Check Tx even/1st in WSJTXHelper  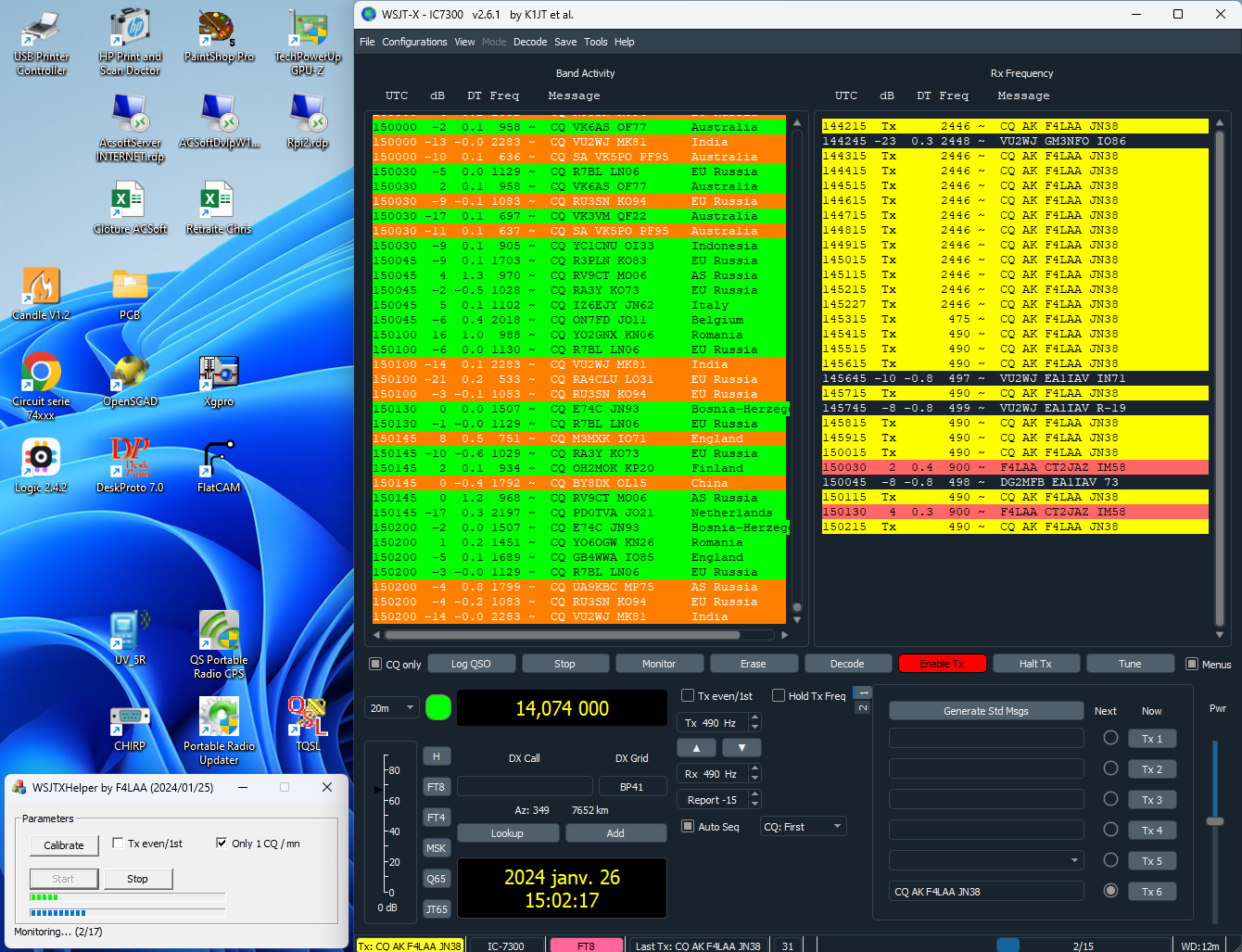click(x=118, y=843)
